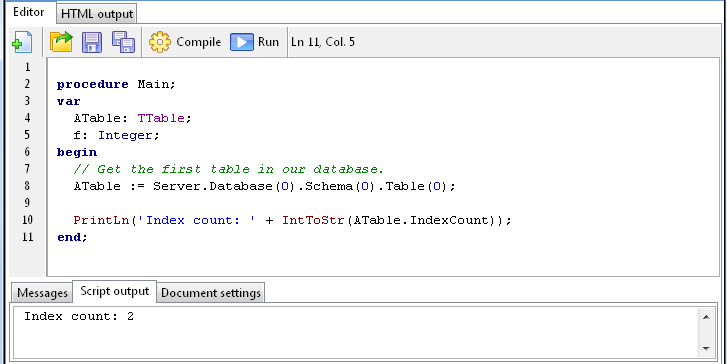Click the 'ATable := Server.Database(0)' assignment line
This screenshot has height=364, width=727.
point(265,186)
